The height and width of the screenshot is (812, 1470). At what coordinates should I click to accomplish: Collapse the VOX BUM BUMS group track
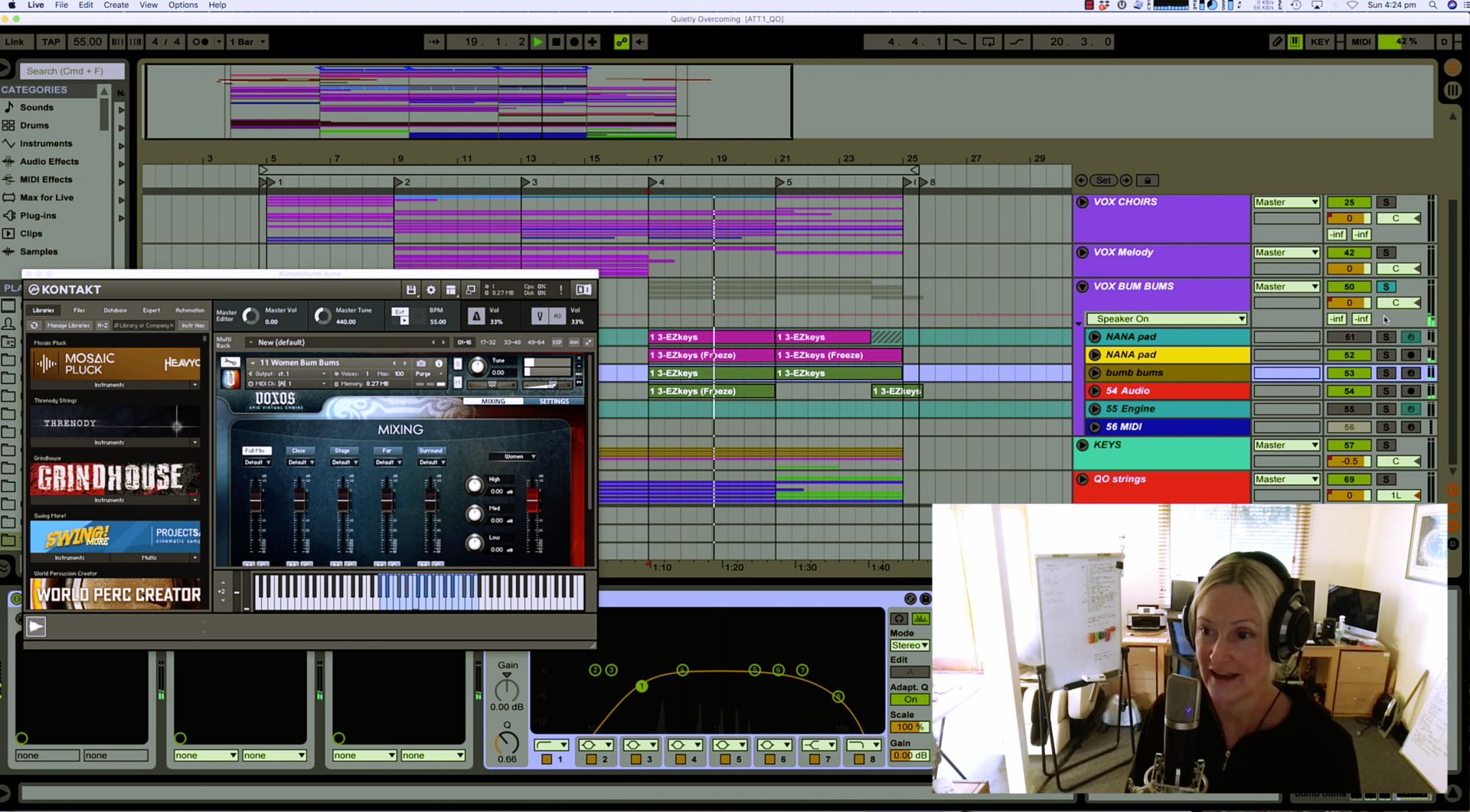click(1083, 287)
